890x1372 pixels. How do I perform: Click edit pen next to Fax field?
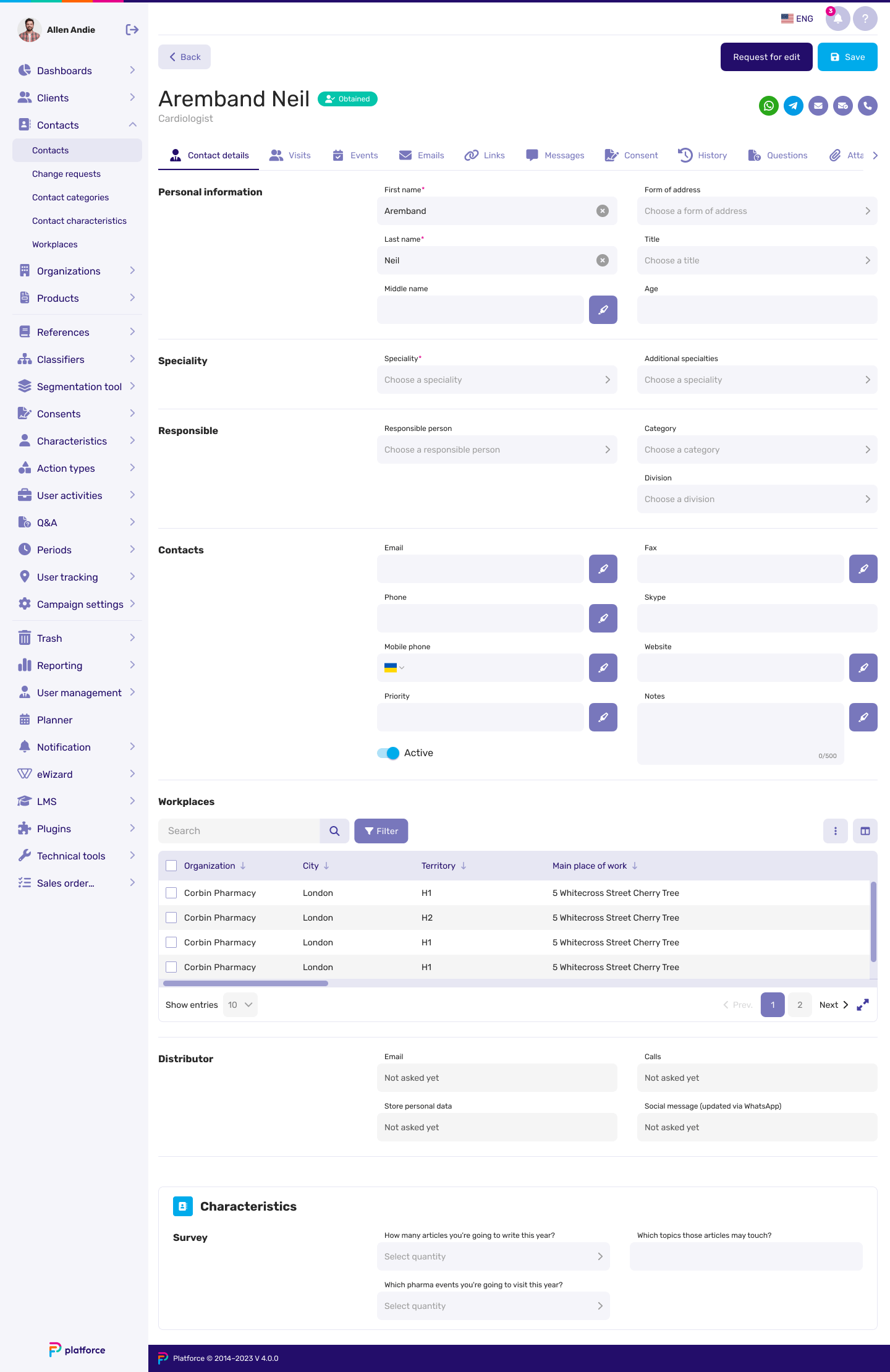863,569
